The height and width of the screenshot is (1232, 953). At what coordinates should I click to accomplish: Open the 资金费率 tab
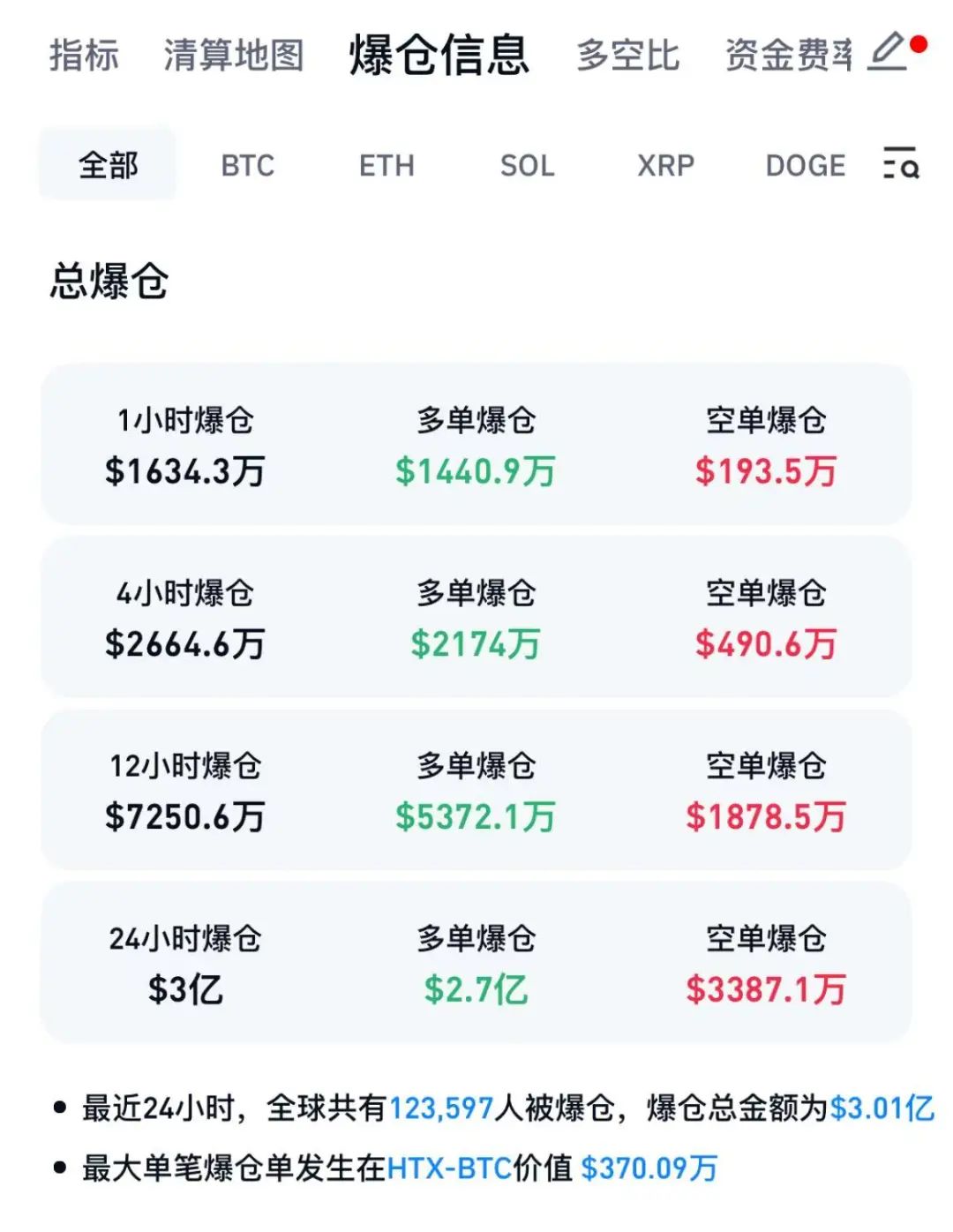[x=788, y=55]
